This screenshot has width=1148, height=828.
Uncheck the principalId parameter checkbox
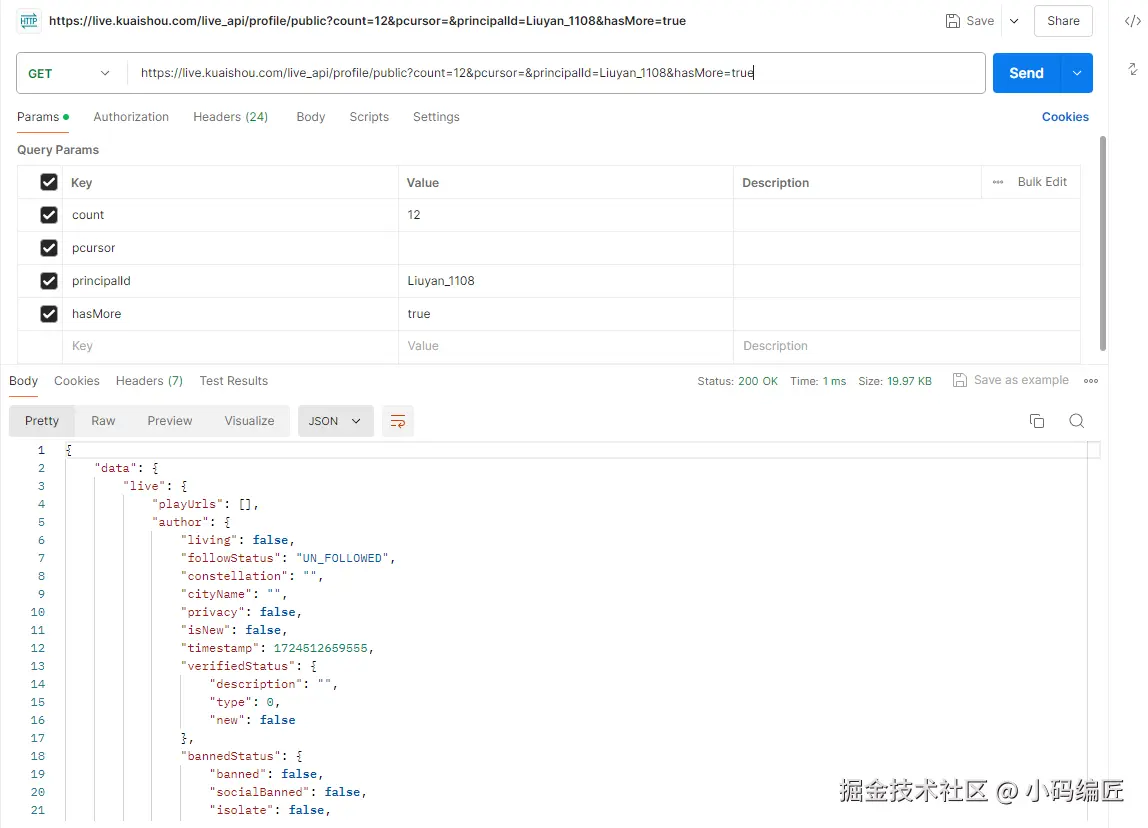48,280
